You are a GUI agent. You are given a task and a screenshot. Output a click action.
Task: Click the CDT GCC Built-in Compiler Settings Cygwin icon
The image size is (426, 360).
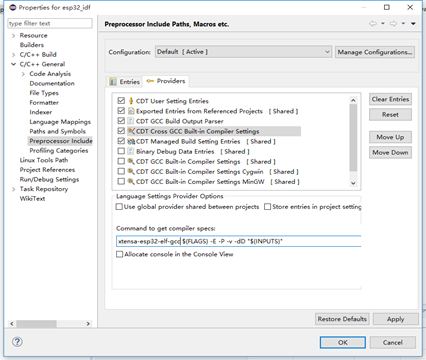coord(131,171)
